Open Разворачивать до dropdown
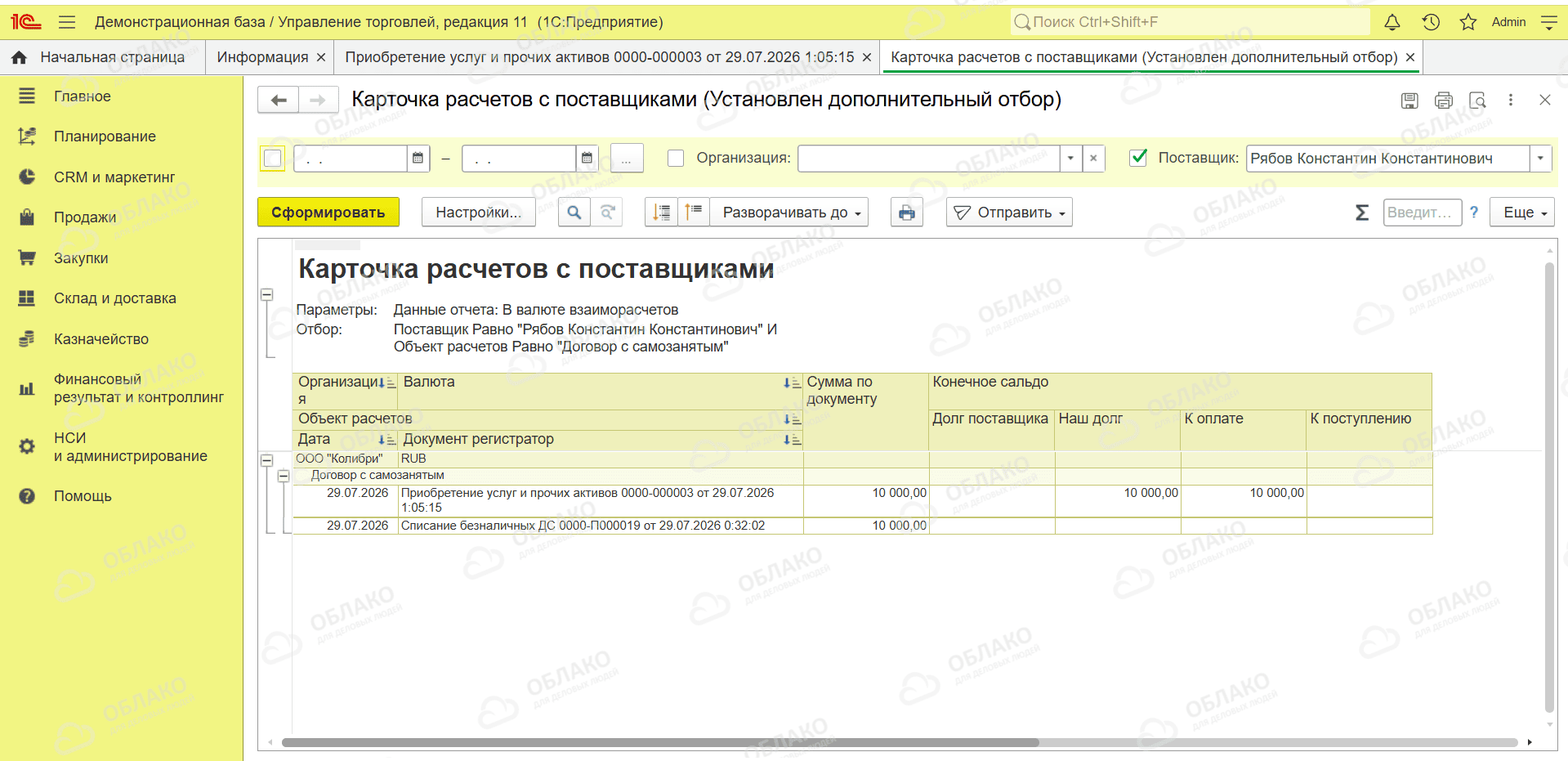 tap(788, 213)
